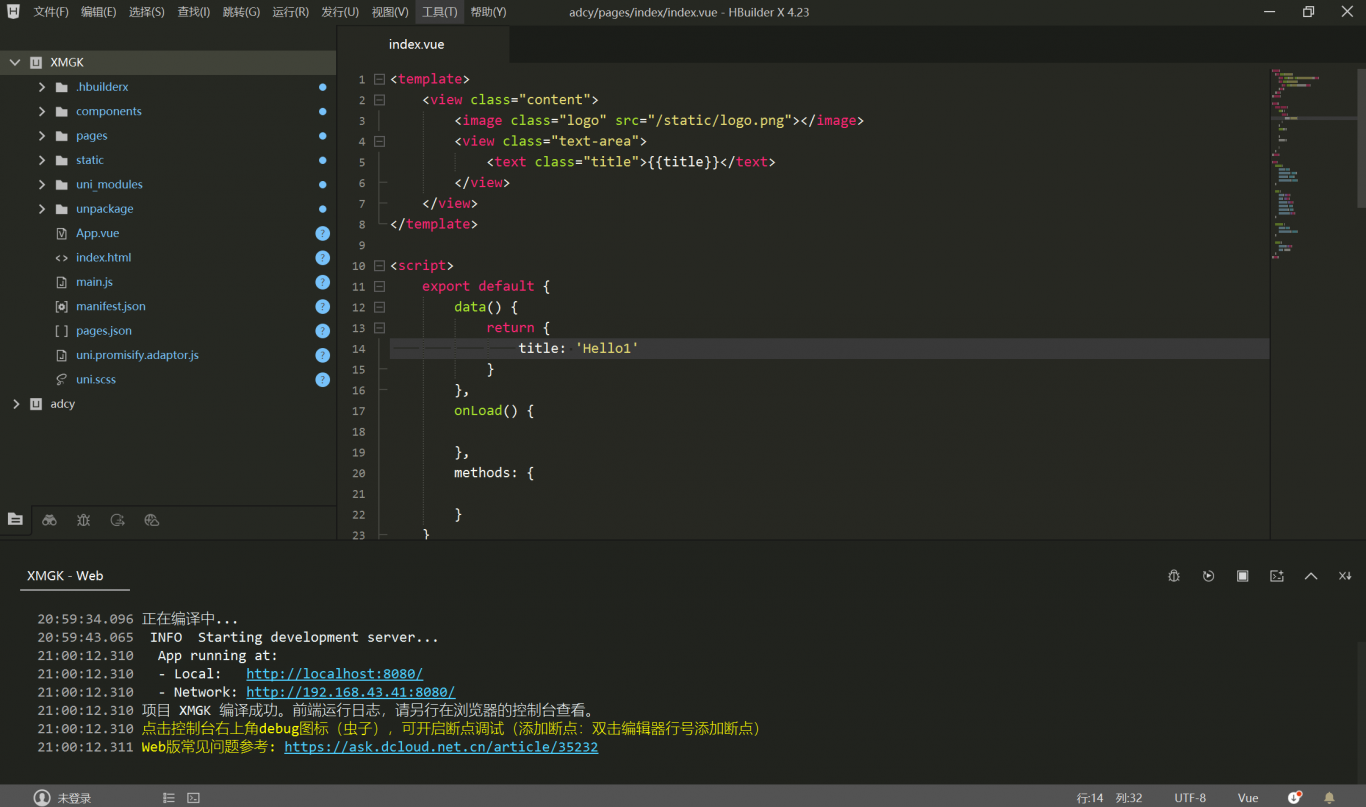Toggle the outline list icon in status bar
The width and height of the screenshot is (1366, 807).
tap(169, 798)
